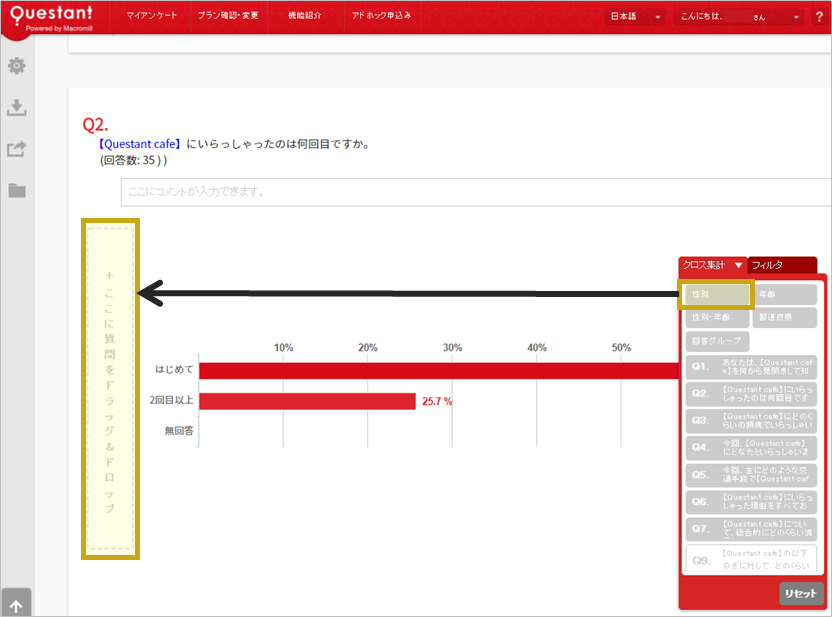Click the download icon in left sidebar
Screen dimensions: 832x617
pyautogui.click(x=16, y=107)
